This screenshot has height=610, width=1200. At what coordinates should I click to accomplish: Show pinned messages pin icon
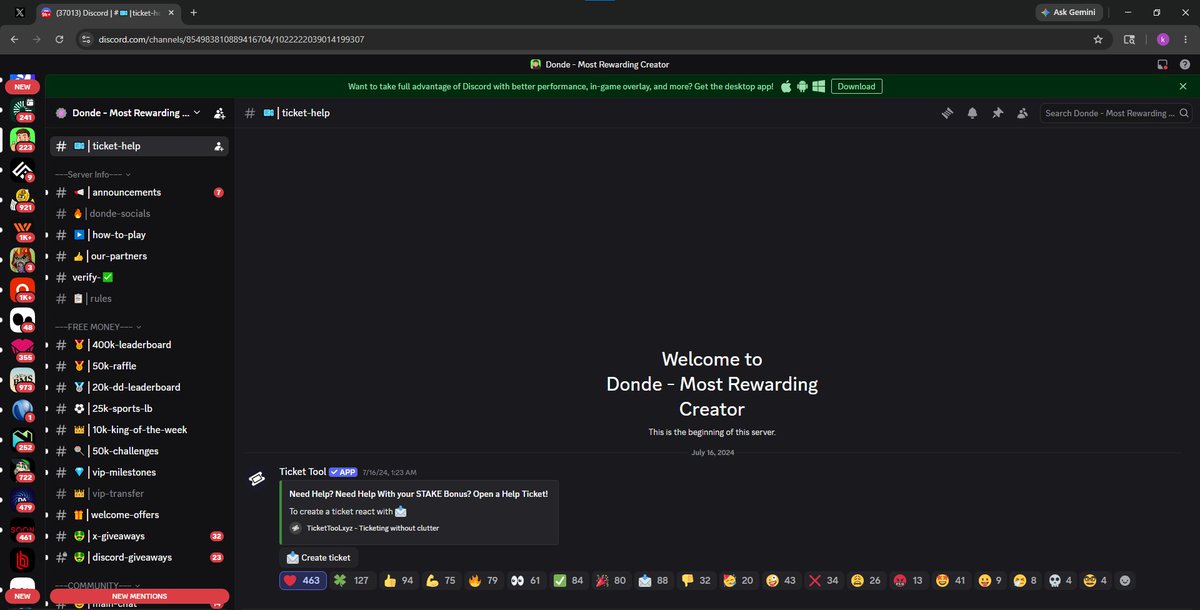tap(997, 113)
